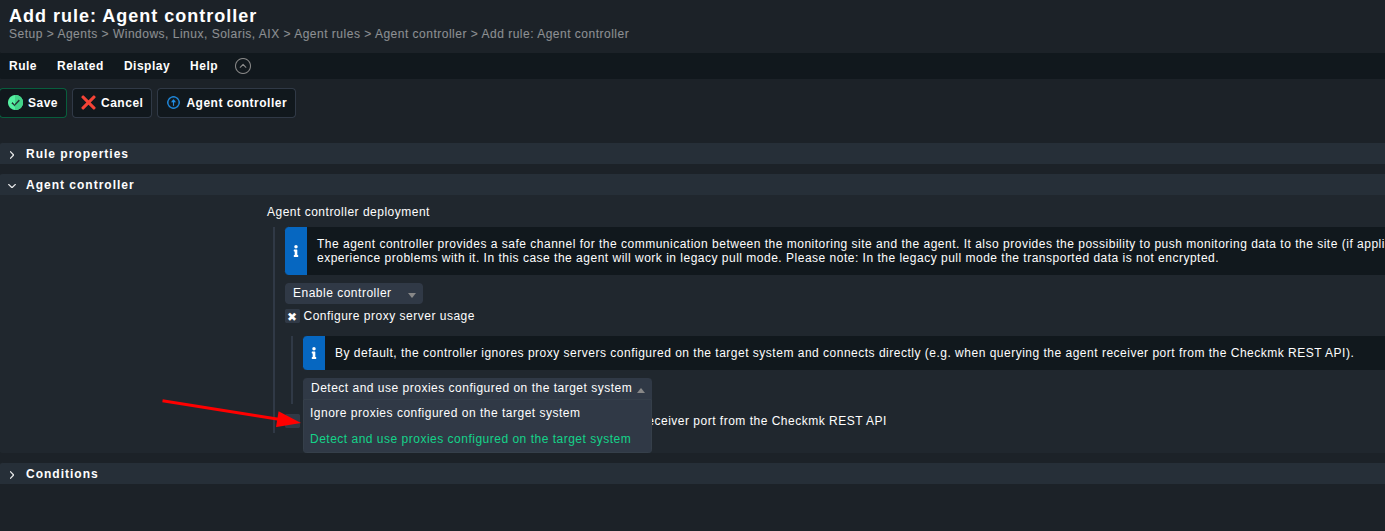Viewport: 1385px width, 531px height.
Task: Choose the green Detect and use proxies option
Action: 470,439
